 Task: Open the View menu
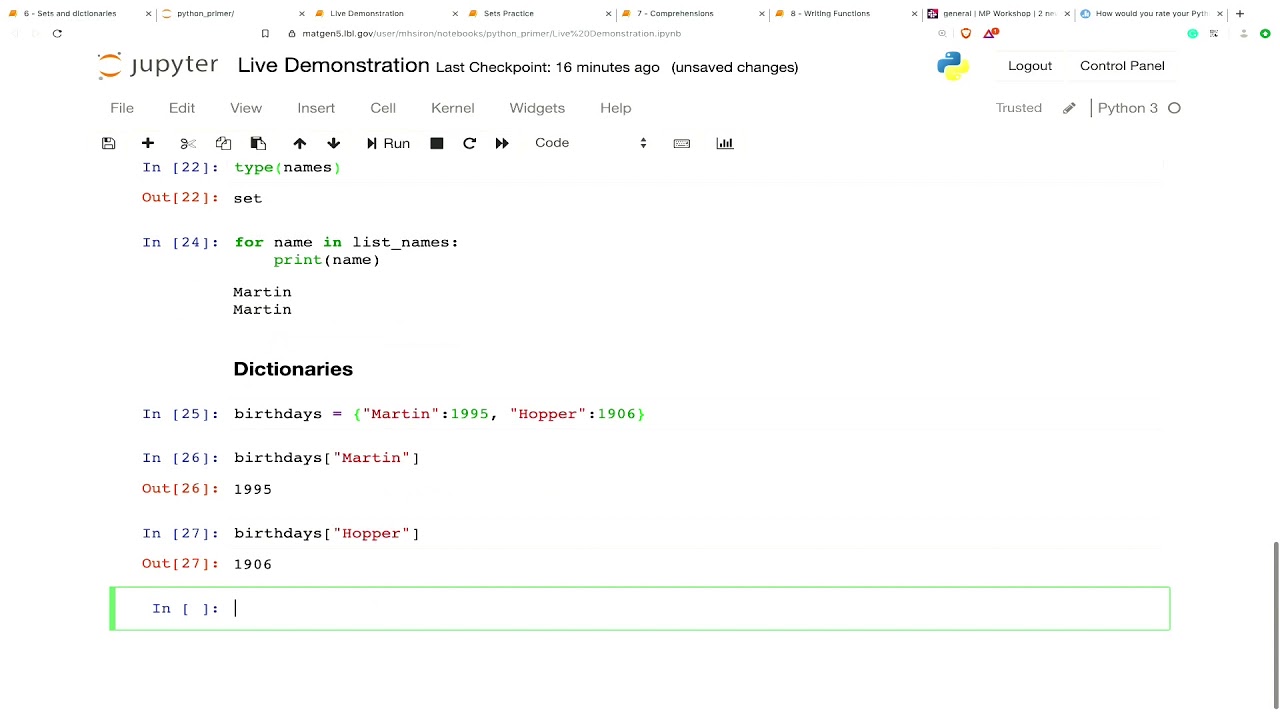[246, 108]
